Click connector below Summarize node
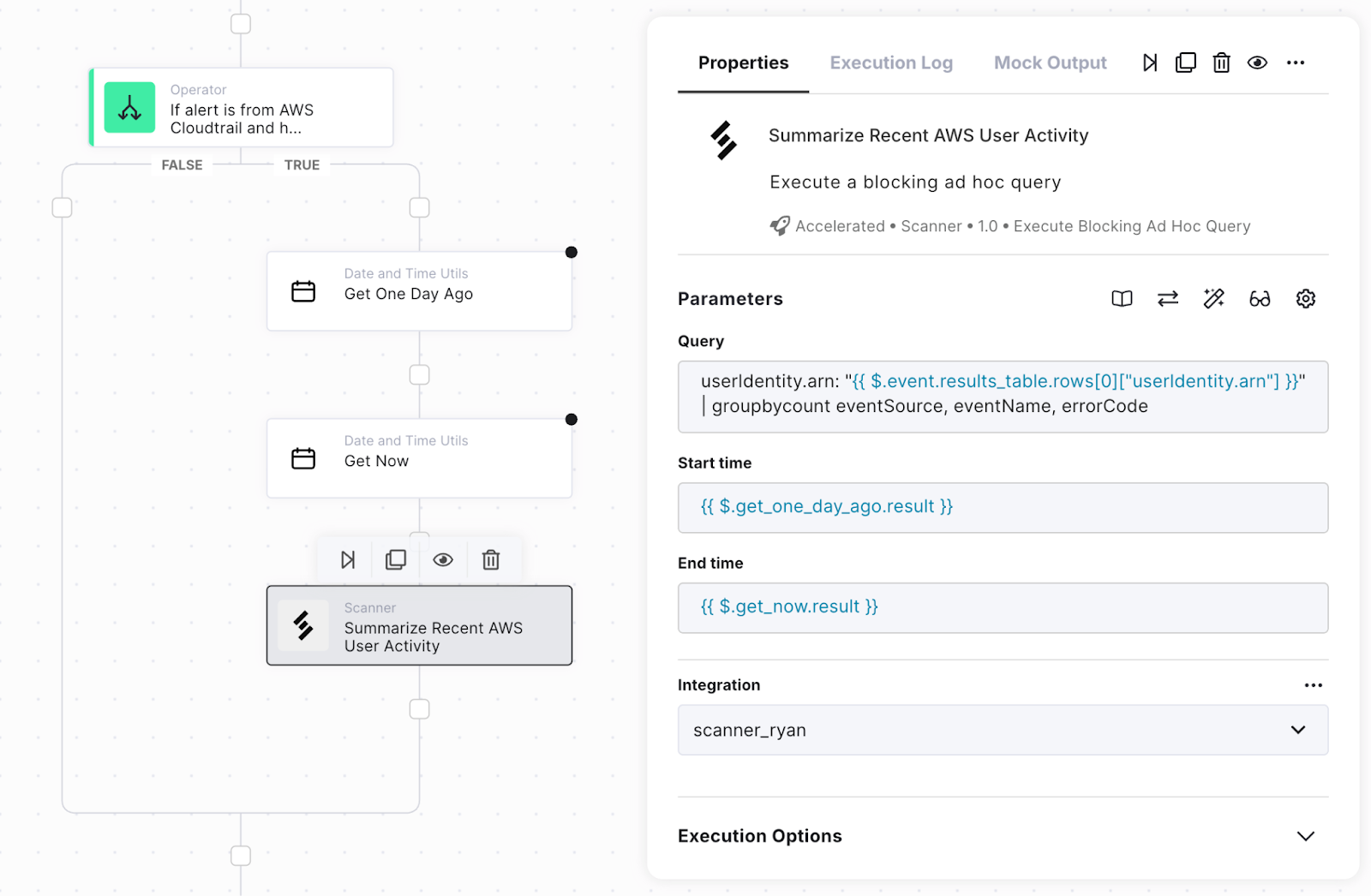 click(x=419, y=708)
